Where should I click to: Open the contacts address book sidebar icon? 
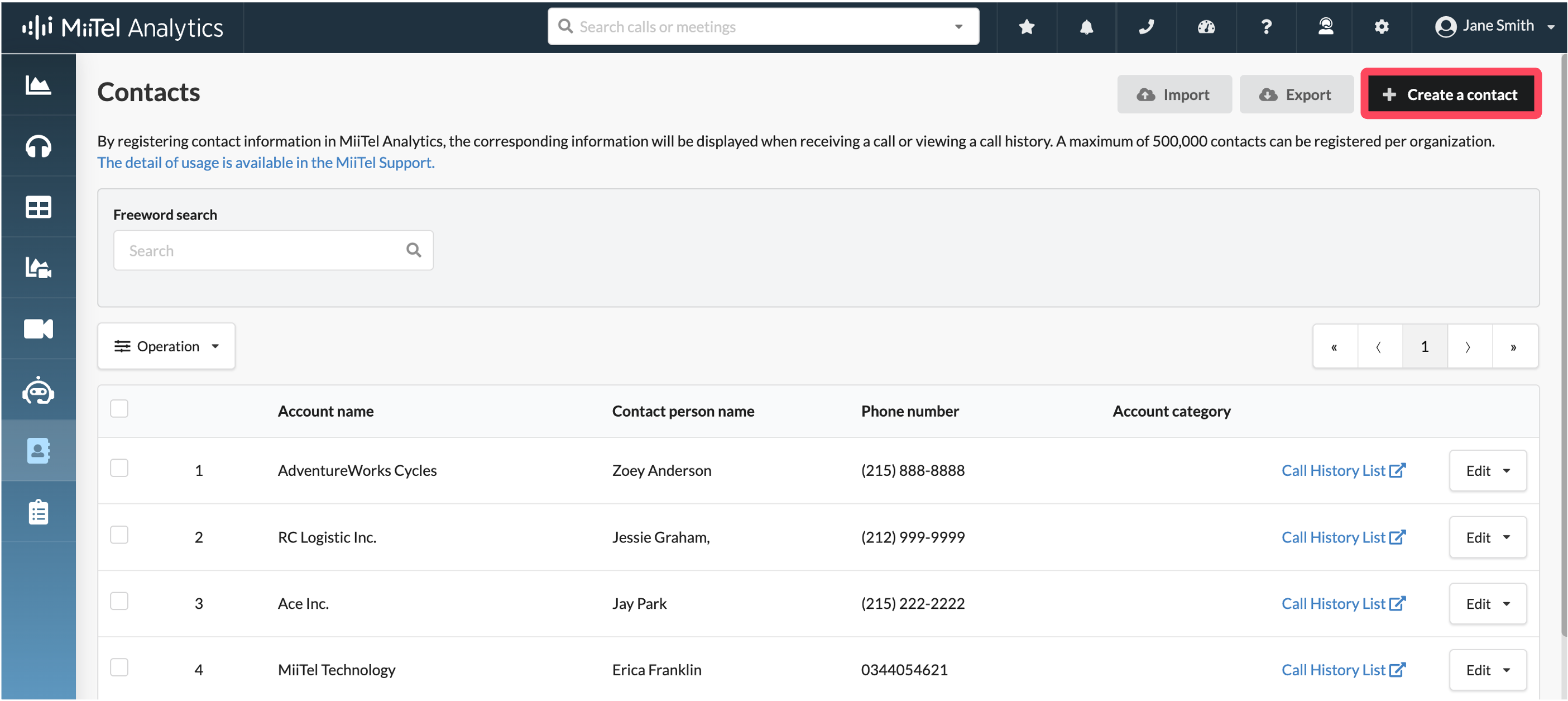coord(39,451)
